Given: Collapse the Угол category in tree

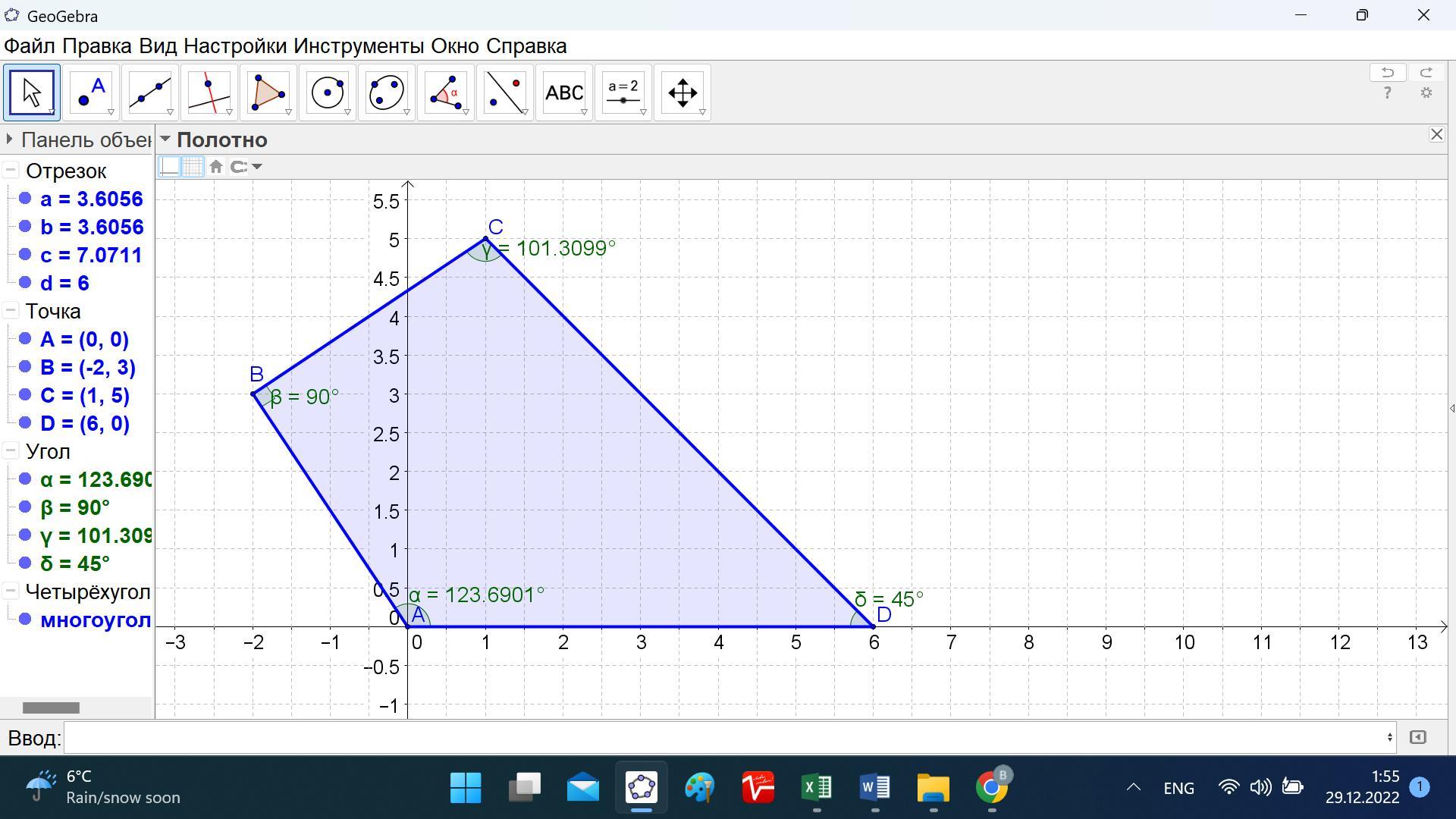Looking at the screenshot, I should pyautogui.click(x=11, y=451).
